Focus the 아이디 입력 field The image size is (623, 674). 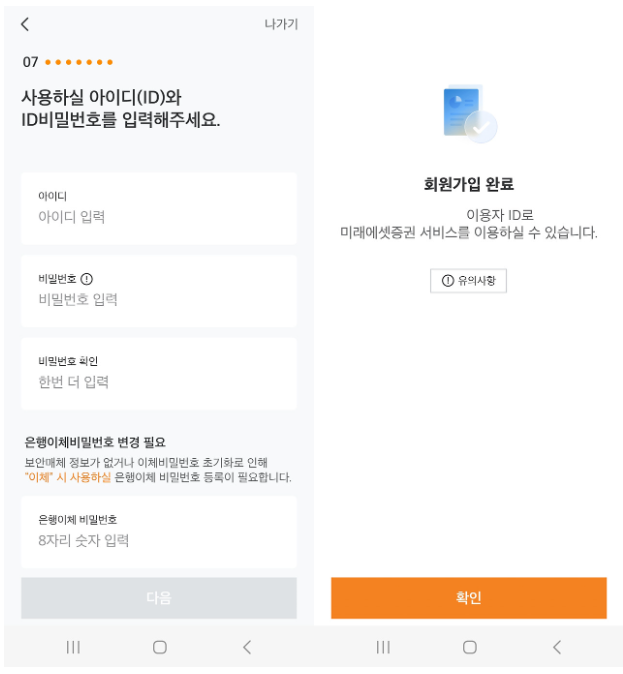[159, 208]
